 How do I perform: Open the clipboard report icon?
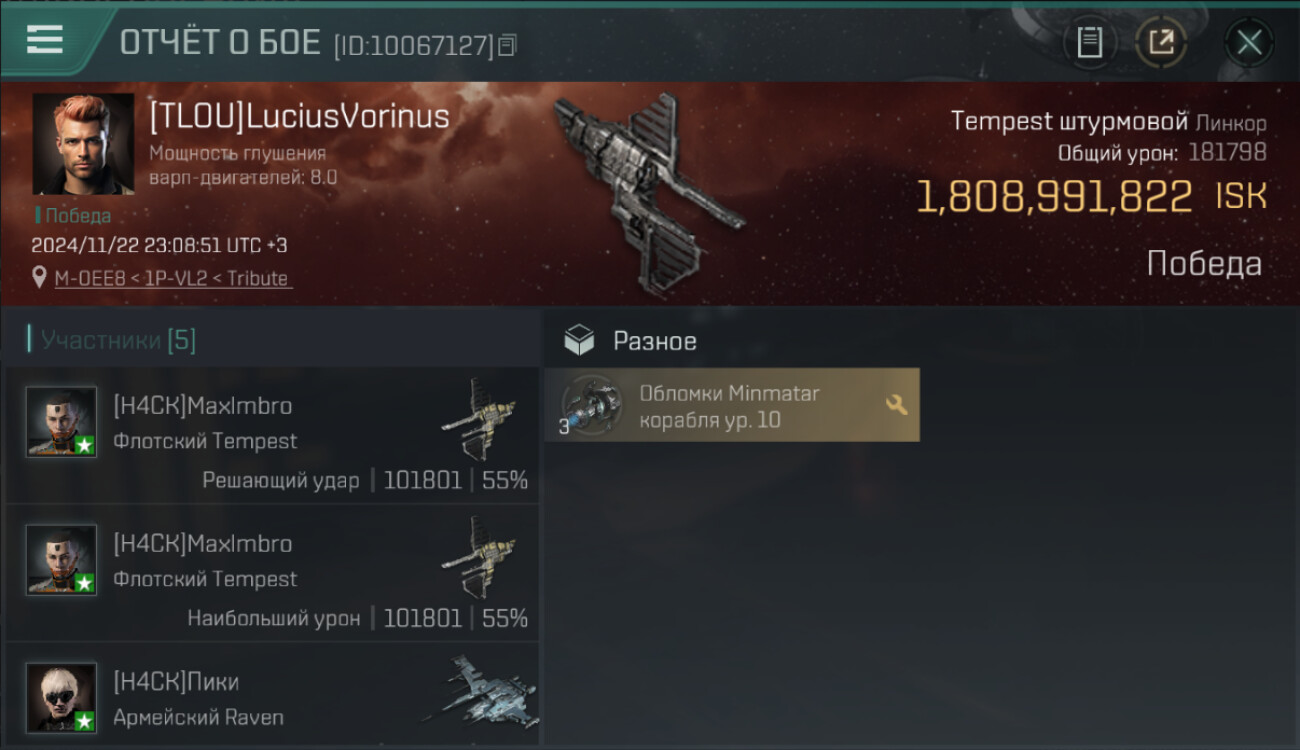pos(1089,43)
